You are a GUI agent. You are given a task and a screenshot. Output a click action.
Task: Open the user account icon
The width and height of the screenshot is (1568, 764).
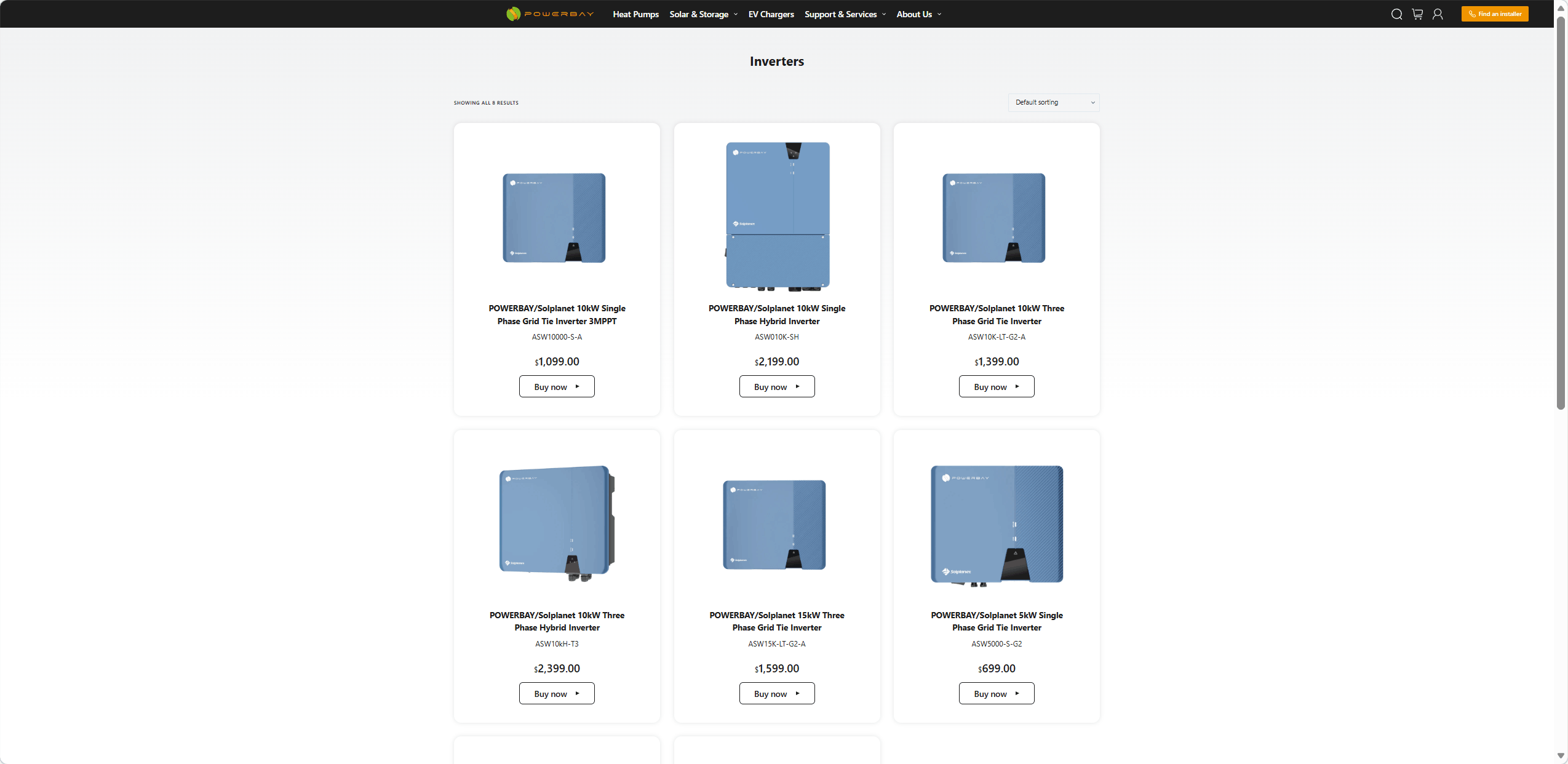tap(1438, 14)
